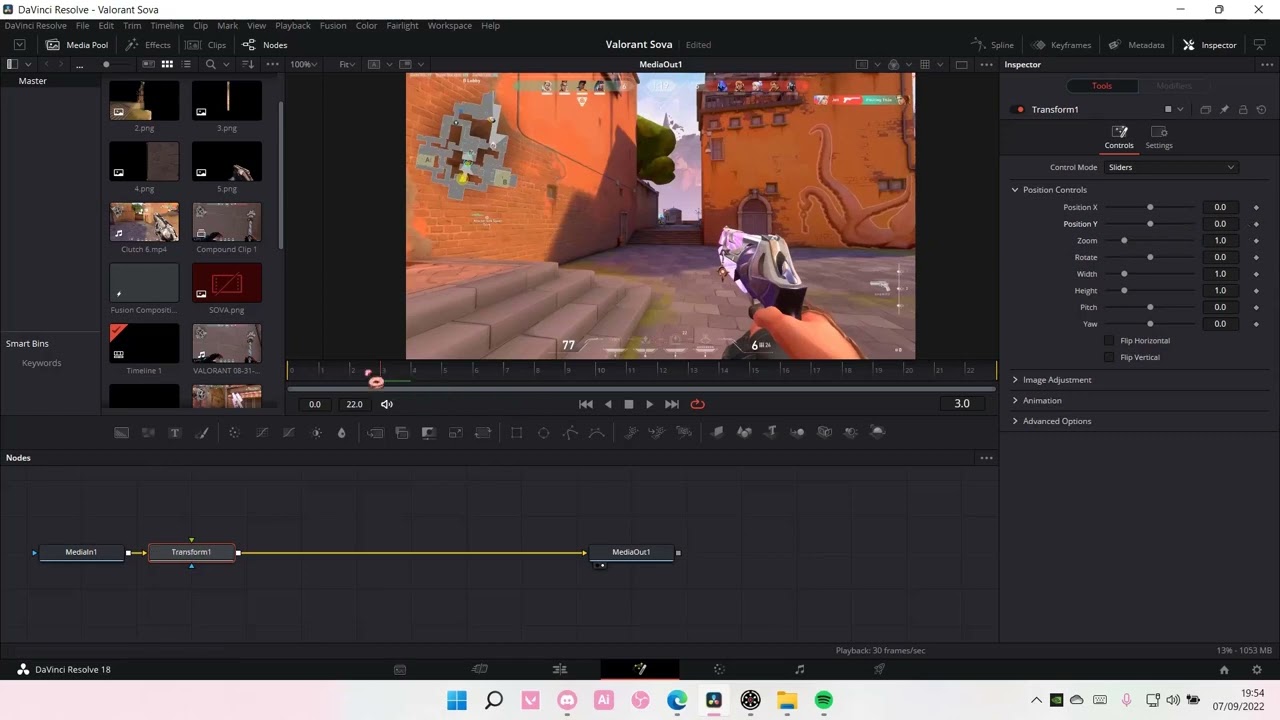Screen dimensions: 1280x720
Task: Add a Text+ node from toolbar
Action: [x=175, y=432]
